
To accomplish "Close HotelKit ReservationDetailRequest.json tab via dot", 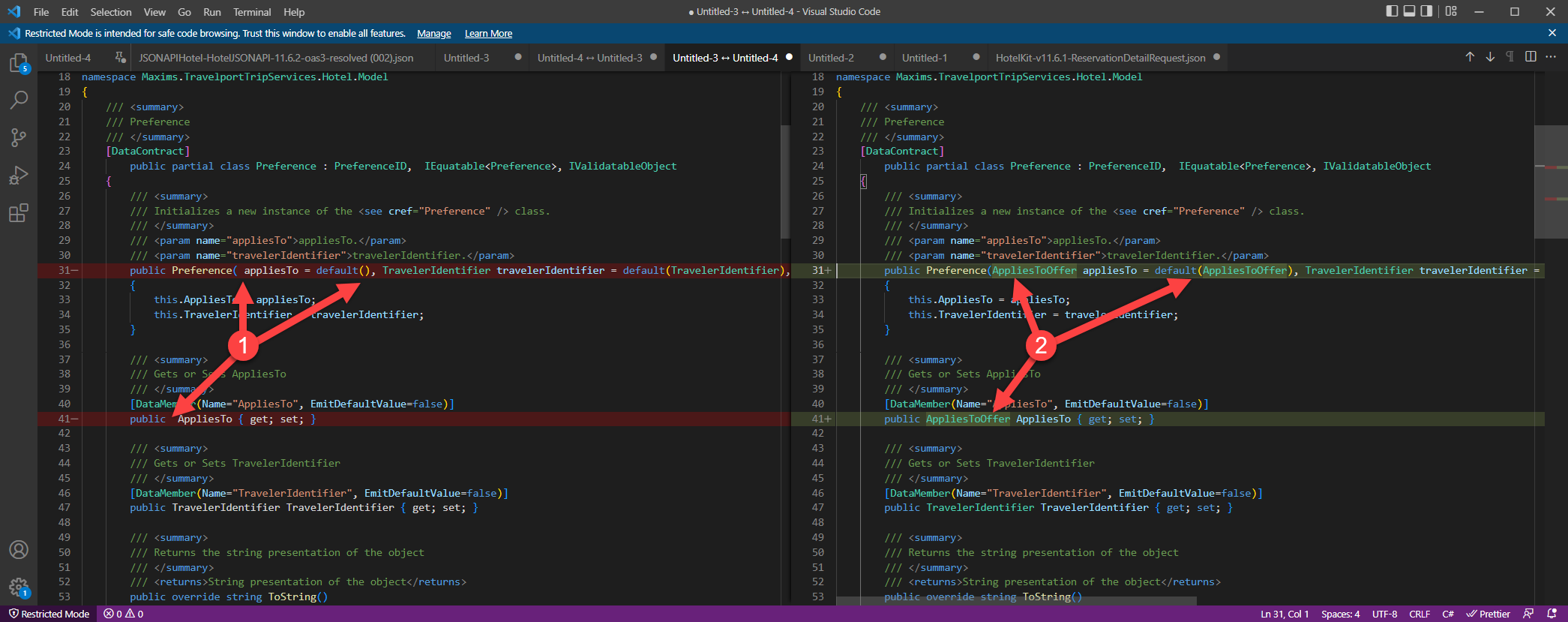I will pyautogui.click(x=1216, y=57).
